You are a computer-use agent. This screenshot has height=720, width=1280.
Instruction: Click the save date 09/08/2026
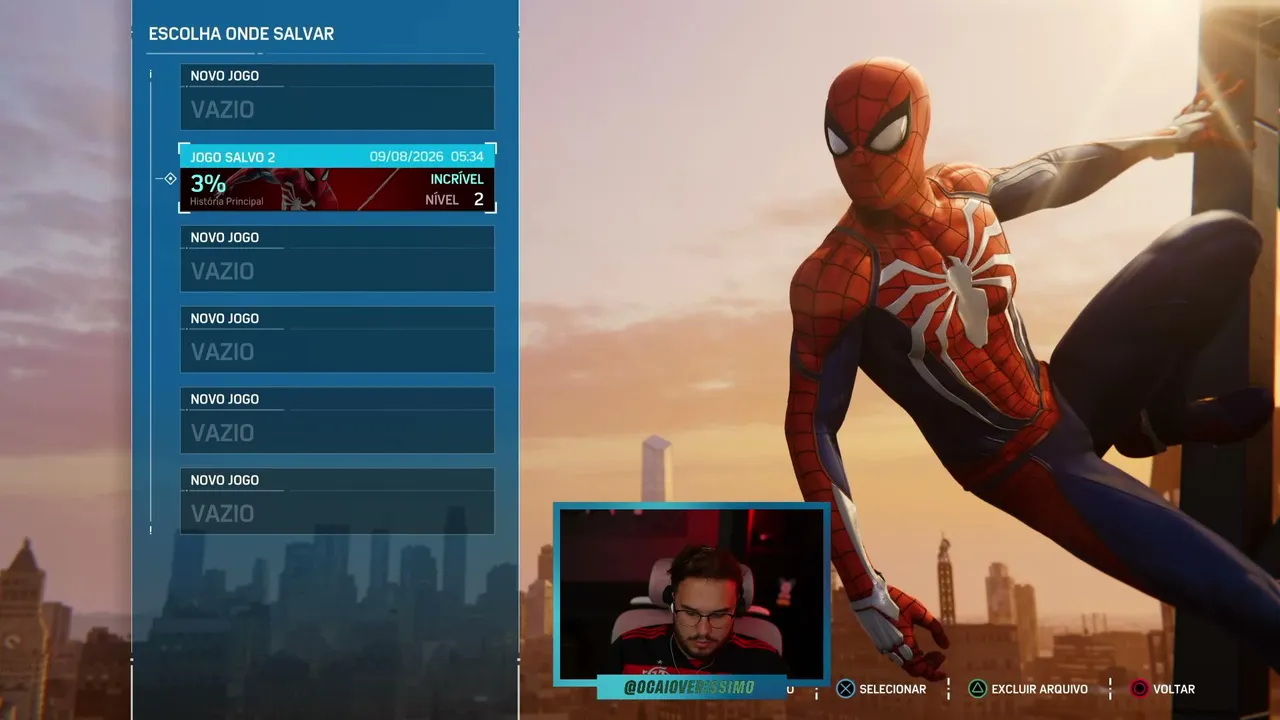tap(405, 157)
